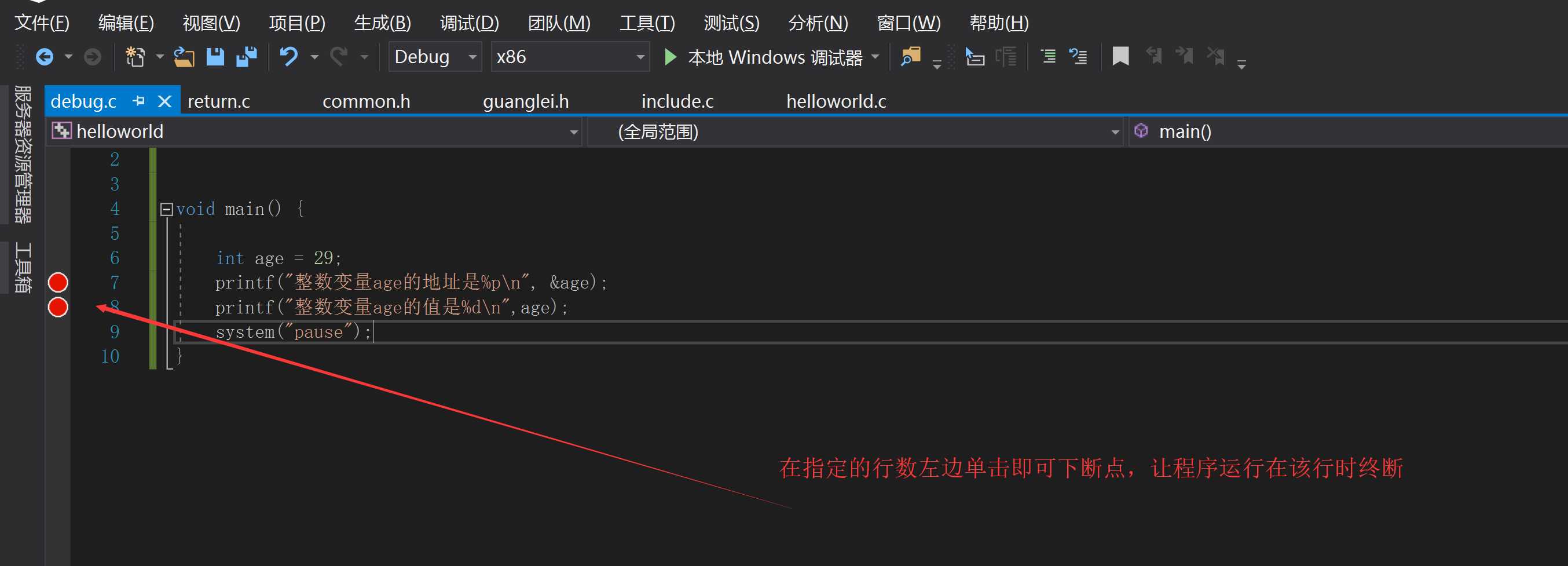1568x566 pixels.
Task: Click the breakpoint margin beside line 6
Action: [x=58, y=258]
